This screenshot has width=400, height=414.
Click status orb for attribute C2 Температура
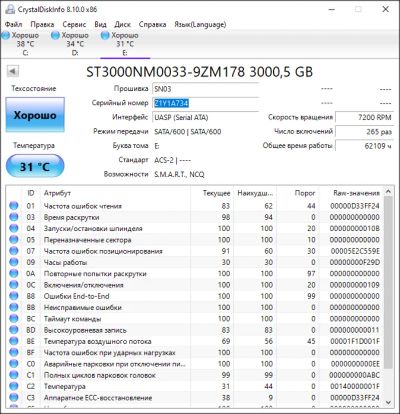[x=14, y=386]
